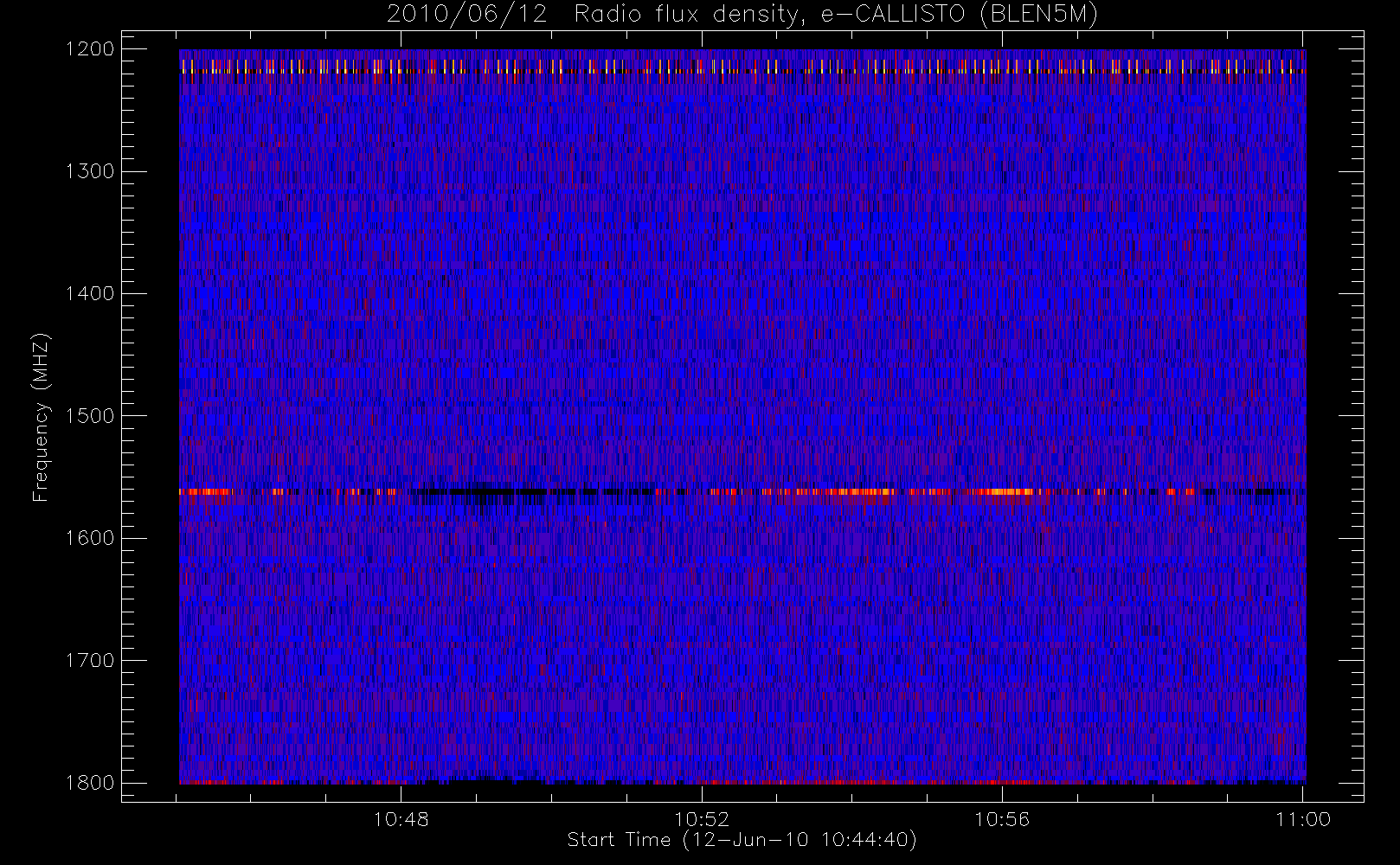Click the 10:48 time tick label
This screenshot has width=1400, height=865.
coord(401,819)
